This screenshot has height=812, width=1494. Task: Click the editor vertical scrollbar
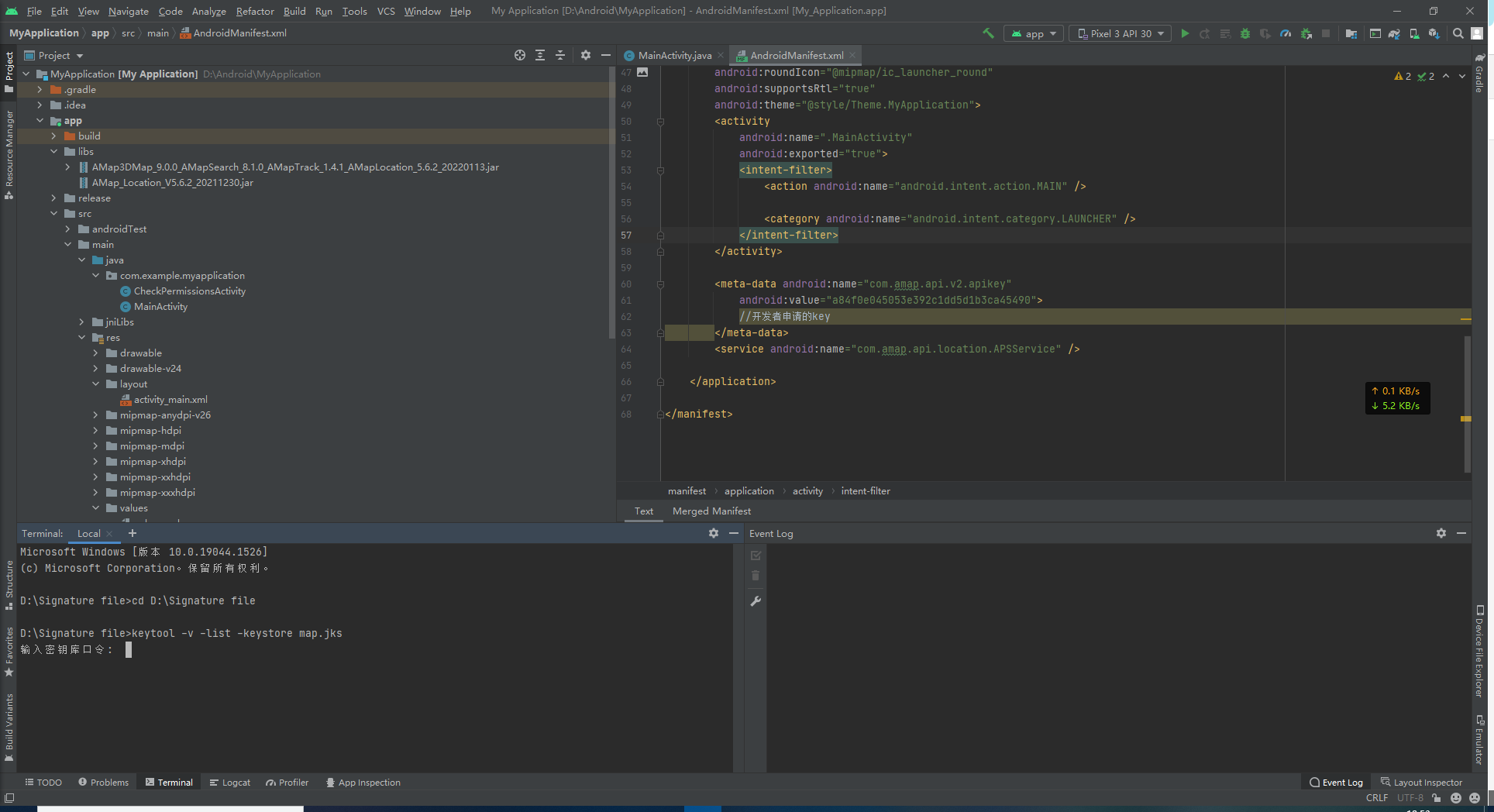(1467, 403)
